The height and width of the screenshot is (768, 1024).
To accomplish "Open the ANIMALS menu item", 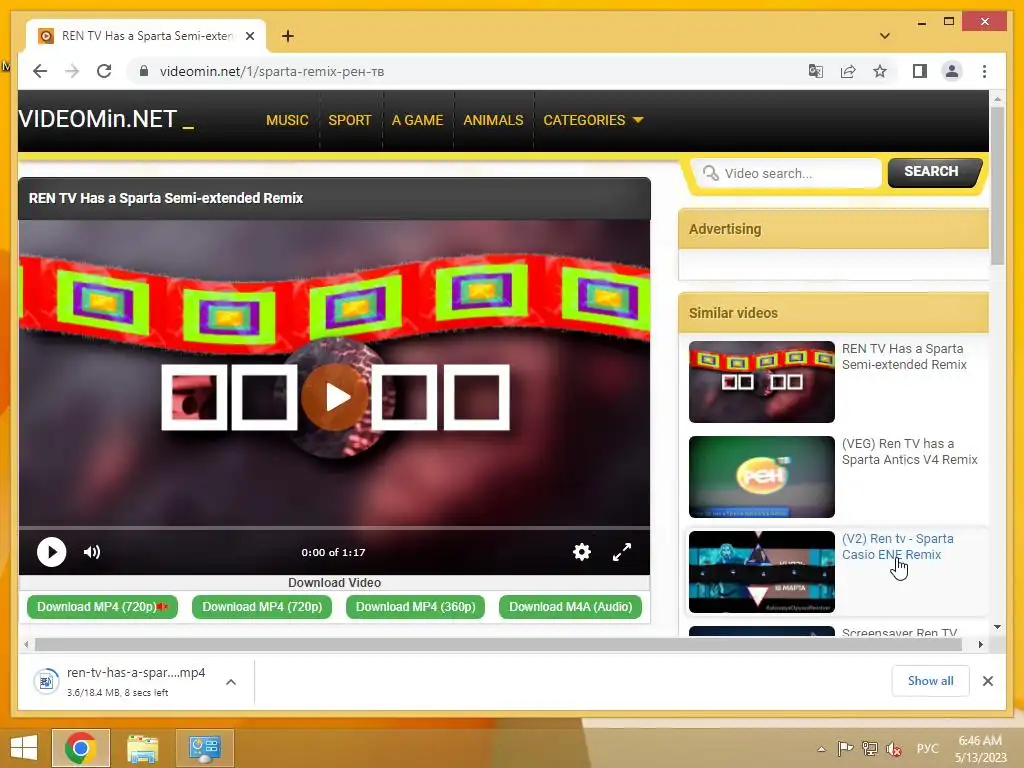I will (493, 120).
